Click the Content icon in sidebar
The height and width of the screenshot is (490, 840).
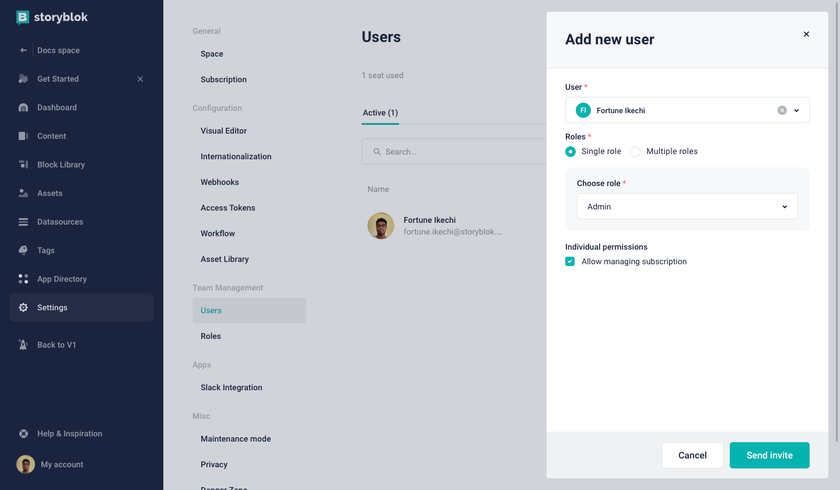(x=23, y=136)
